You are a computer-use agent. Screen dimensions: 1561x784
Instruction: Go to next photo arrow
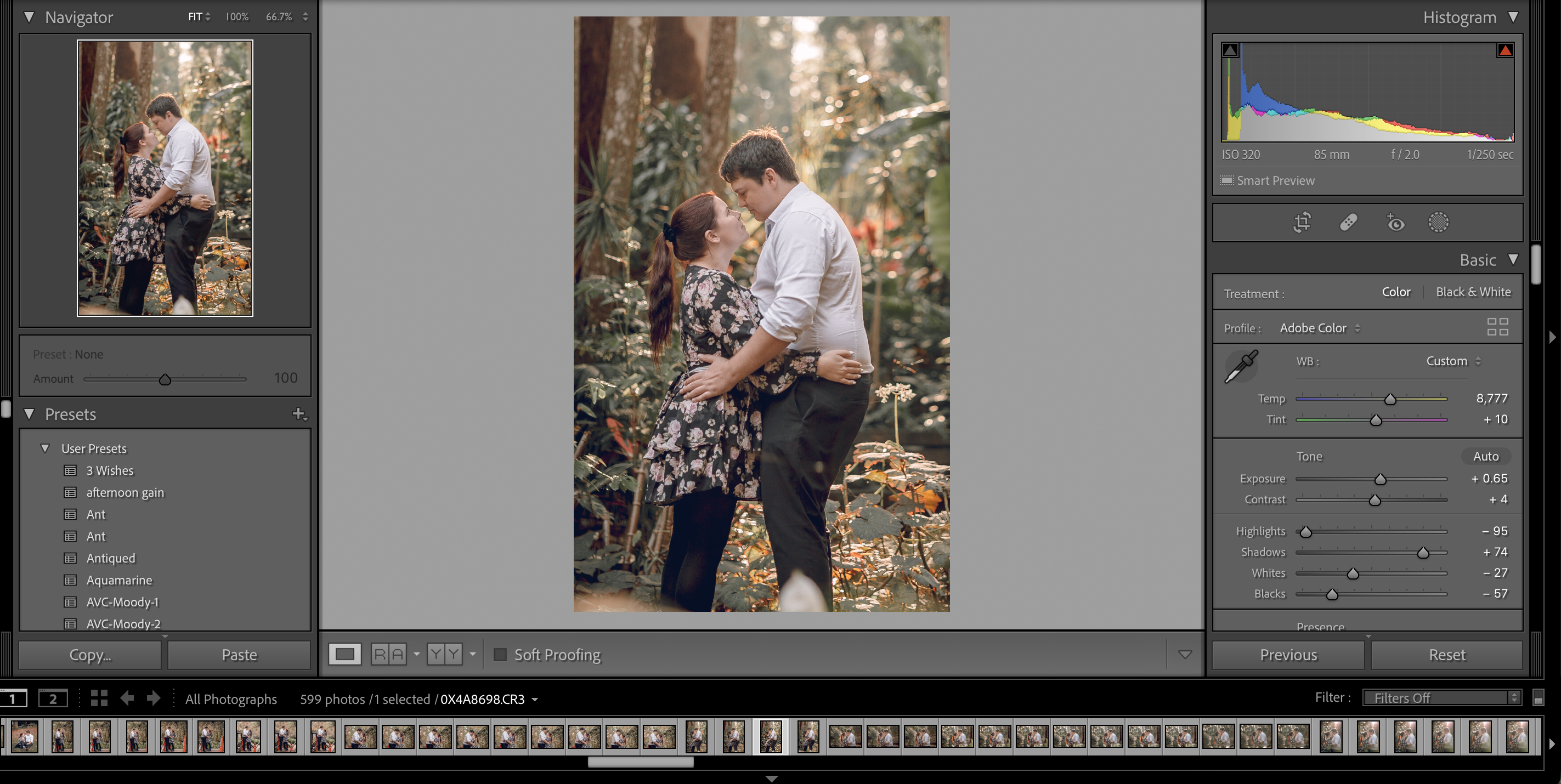tap(154, 698)
